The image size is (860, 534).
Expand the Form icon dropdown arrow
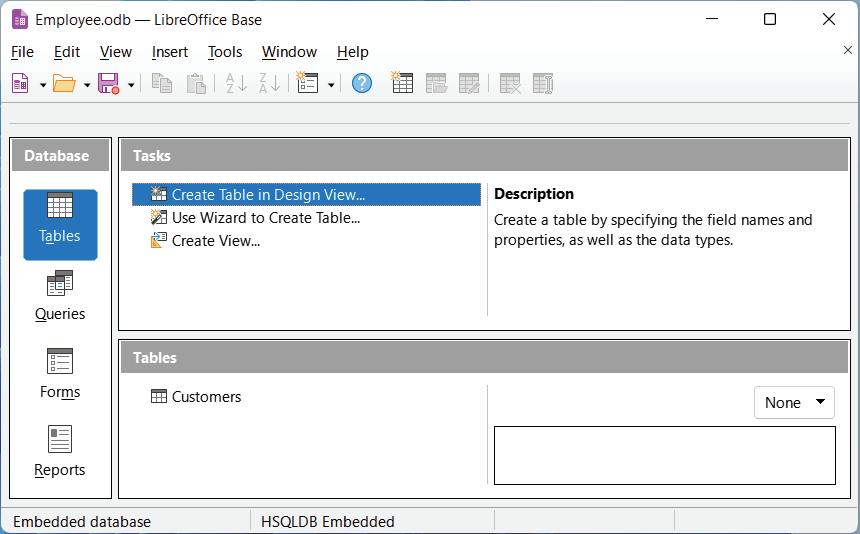tap(331, 85)
